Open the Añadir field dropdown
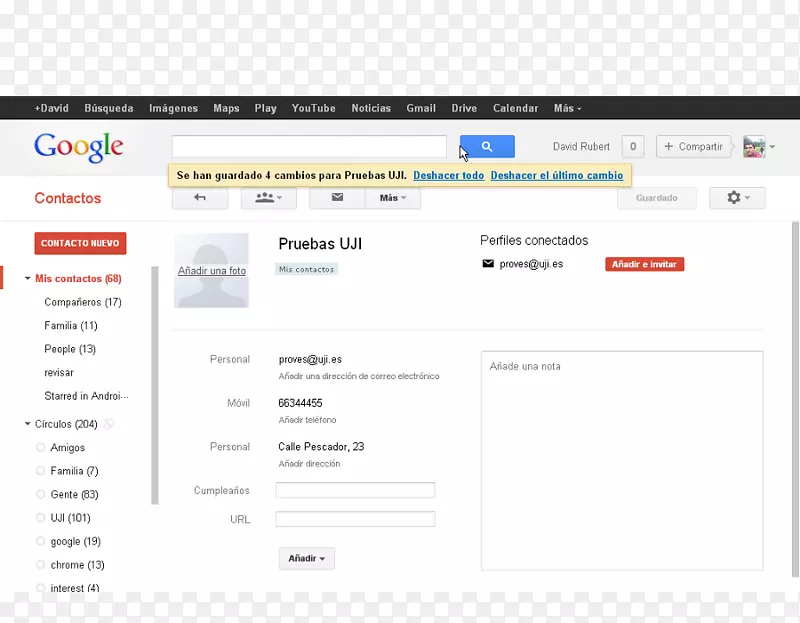The width and height of the screenshot is (800, 623). click(307, 558)
